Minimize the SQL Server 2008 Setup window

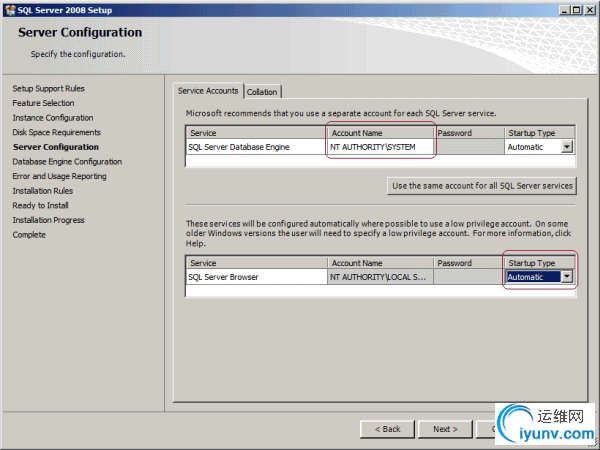pyautogui.click(x=564, y=10)
